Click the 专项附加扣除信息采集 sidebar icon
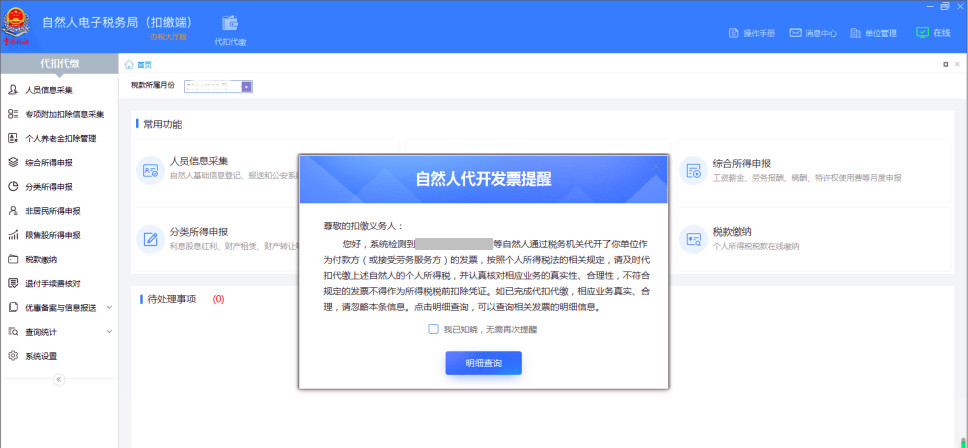This screenshot has height=448, width=968. [13, 114]
